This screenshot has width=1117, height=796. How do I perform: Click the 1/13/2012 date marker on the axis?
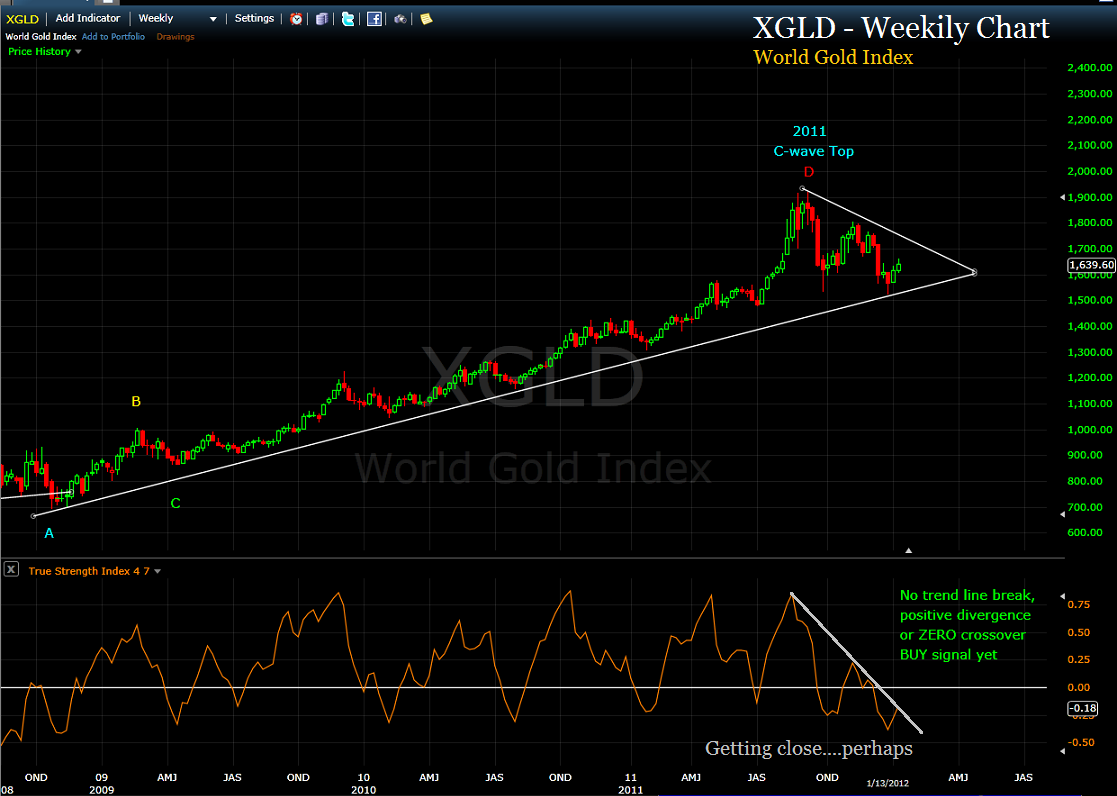click(x=887, y=783)
